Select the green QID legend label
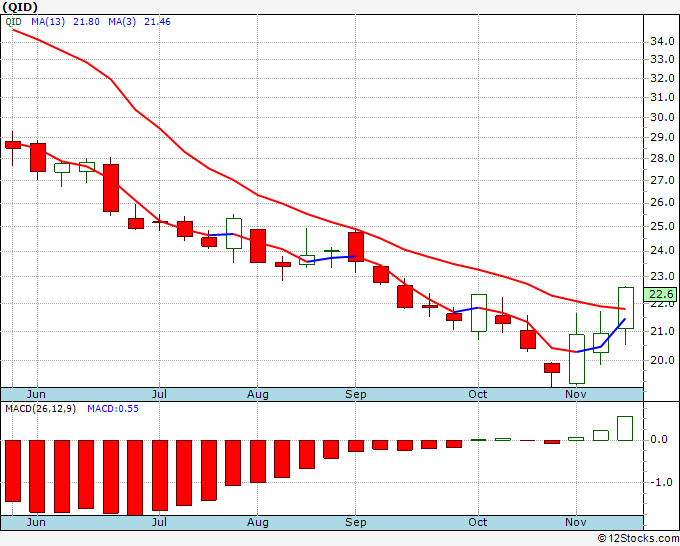 (13, 22)
